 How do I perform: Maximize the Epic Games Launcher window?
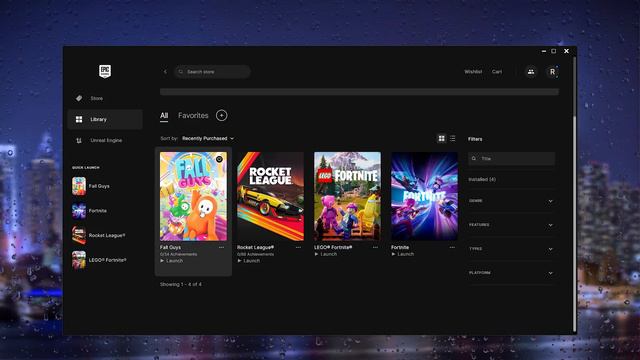point(554,51)
